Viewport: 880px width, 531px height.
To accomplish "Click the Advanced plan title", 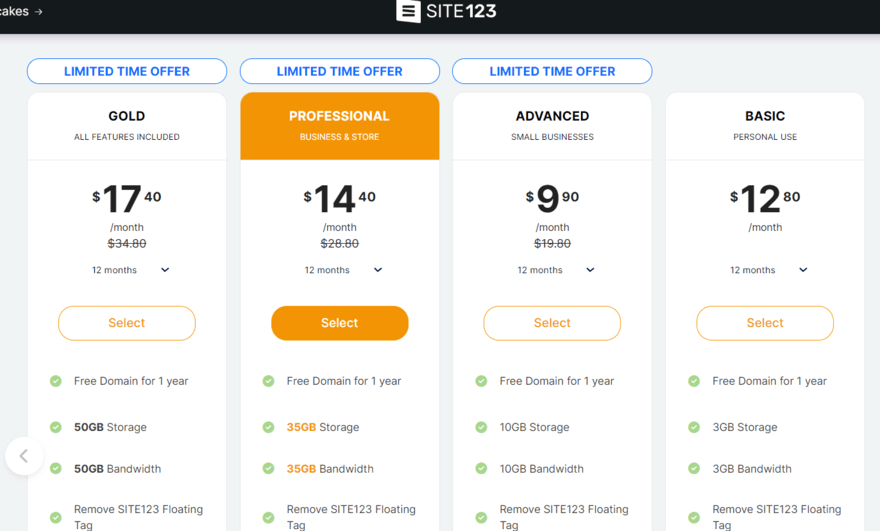I will tap(552, 116).
